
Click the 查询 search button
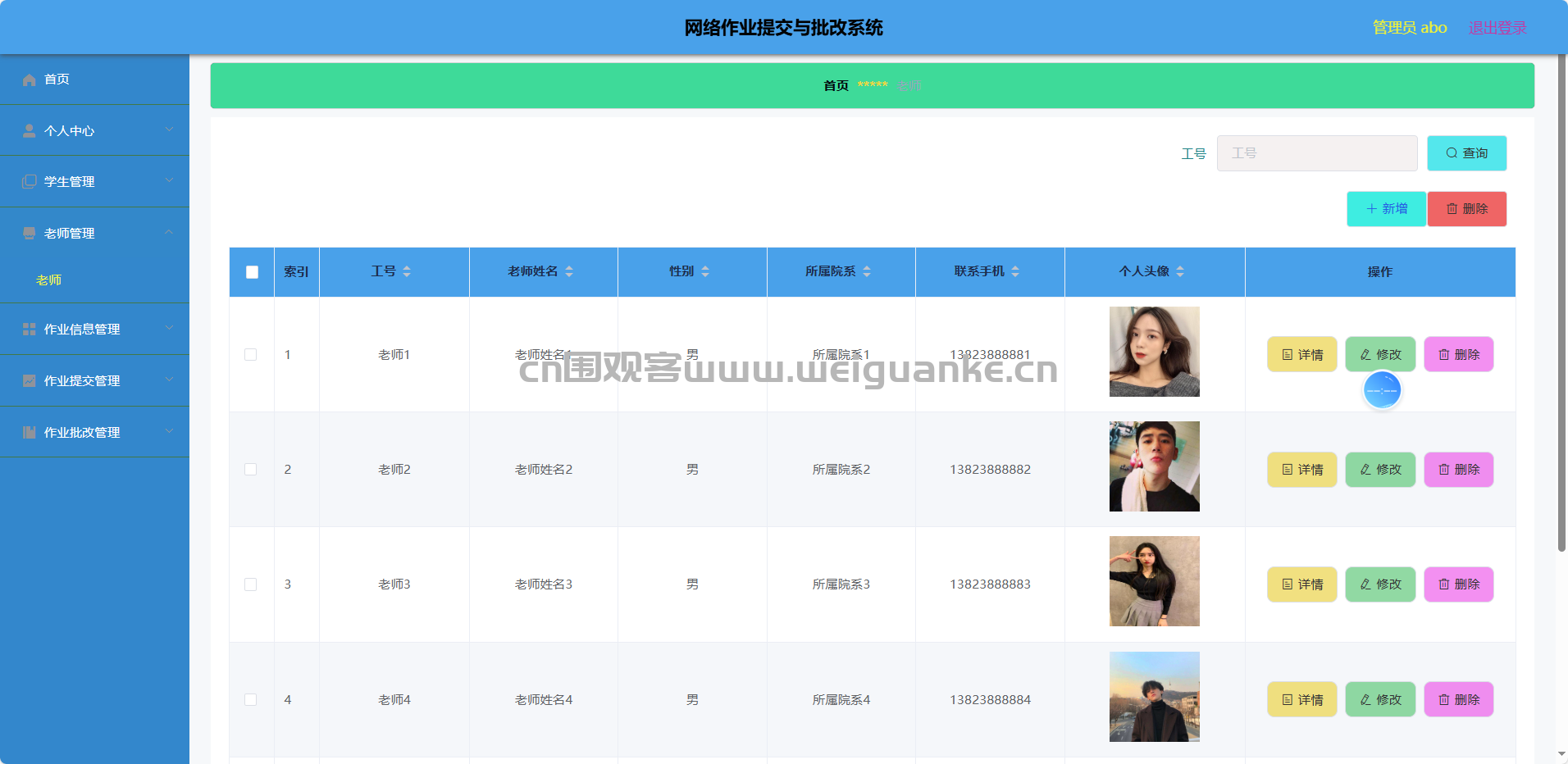[1466, 153]
